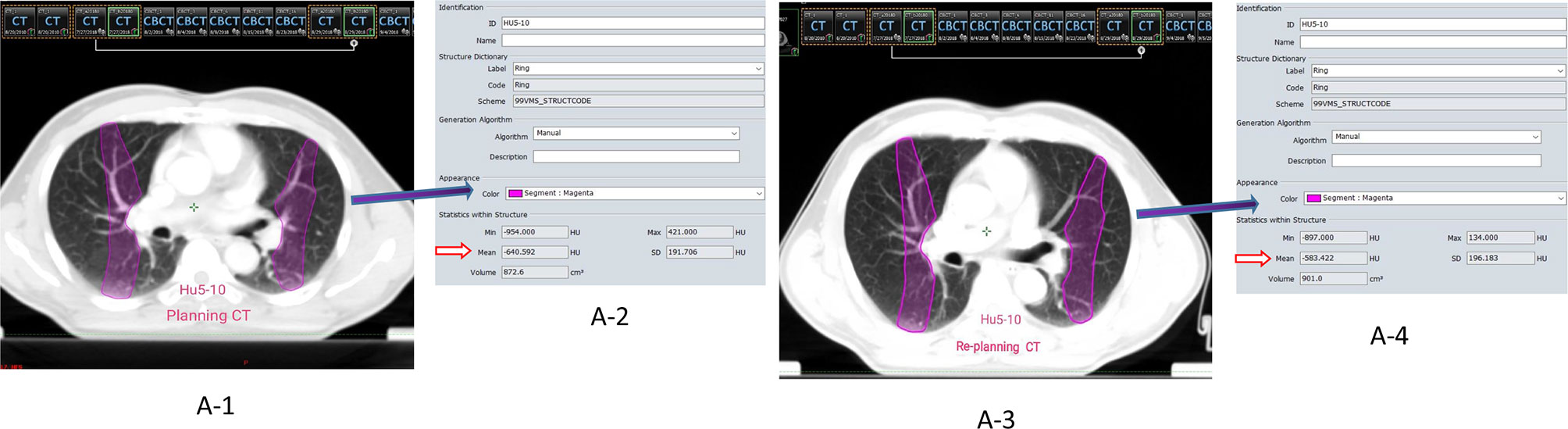
Task: Open the Algorithm dropdown set to Manual in A-4
Action: coord(1437,137)
